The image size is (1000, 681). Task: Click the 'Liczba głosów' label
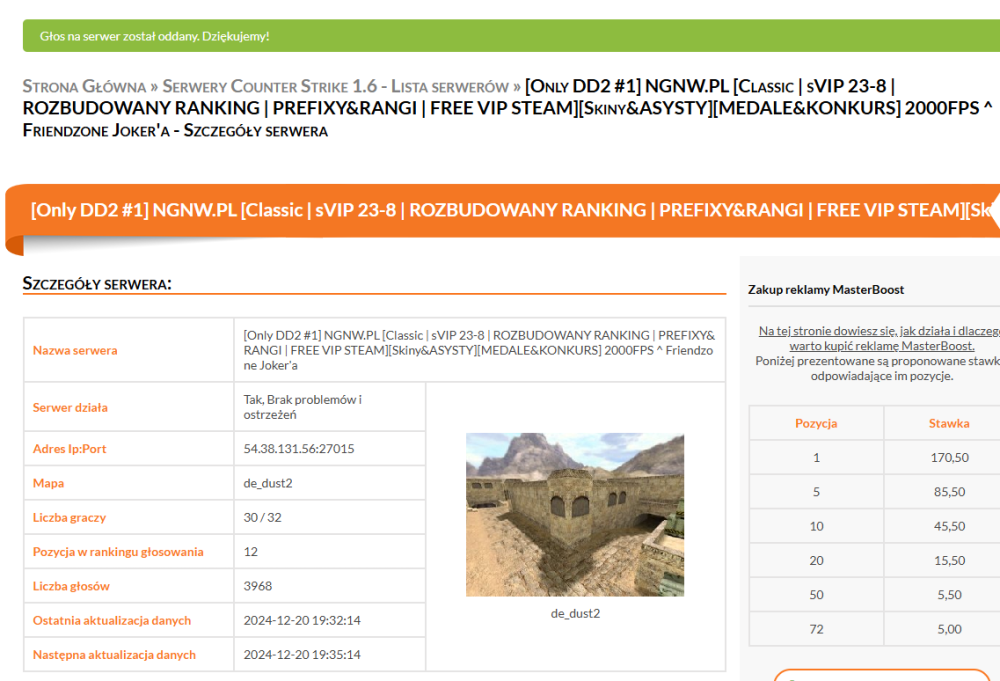[x=71, y=586]
